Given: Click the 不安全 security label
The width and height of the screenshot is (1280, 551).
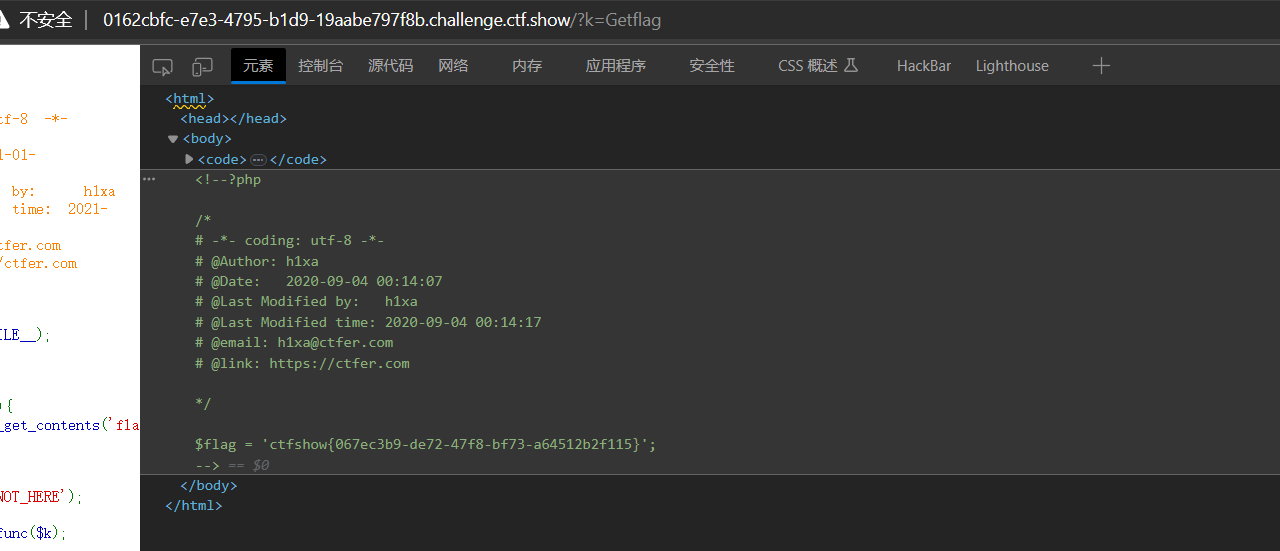Looking at the screenshot, I should point(46,20).
